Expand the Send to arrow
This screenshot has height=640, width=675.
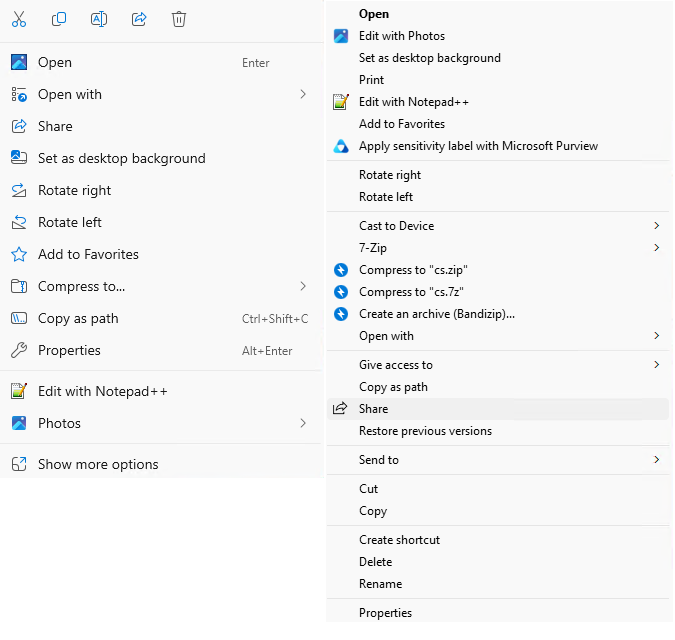[x=656, y=460]
